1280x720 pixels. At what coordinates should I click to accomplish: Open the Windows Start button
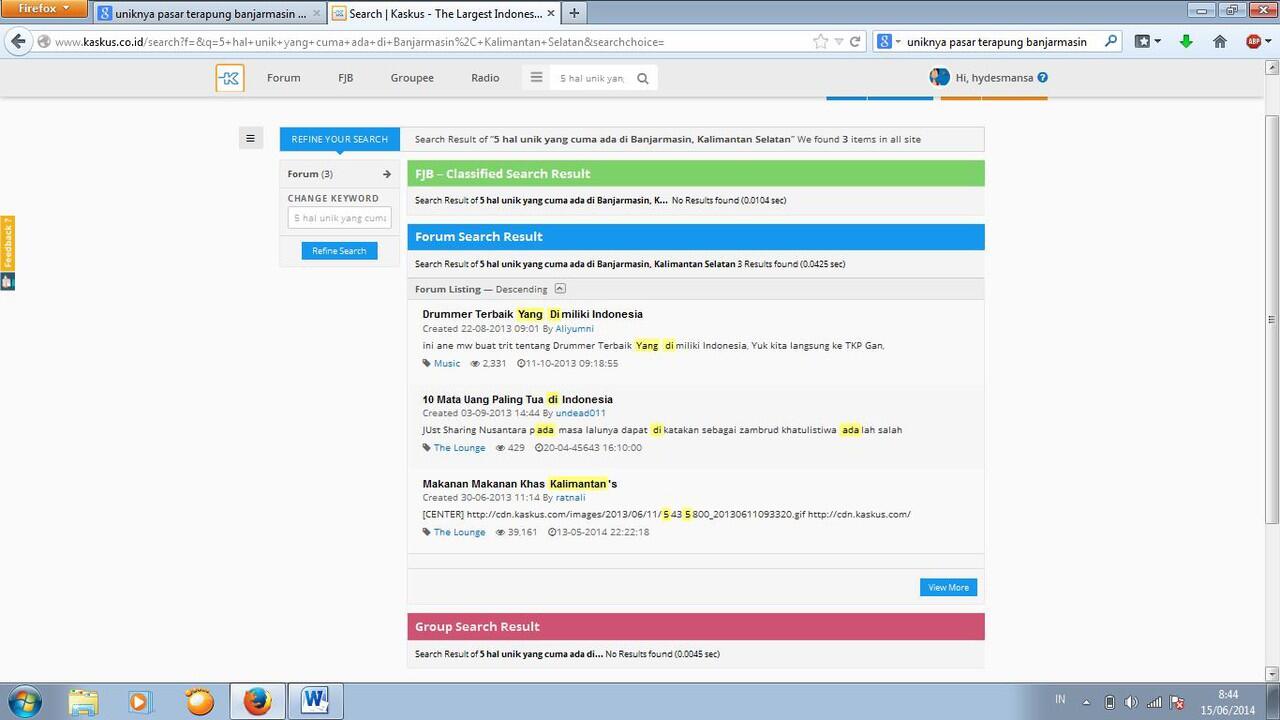pos(23,701)
